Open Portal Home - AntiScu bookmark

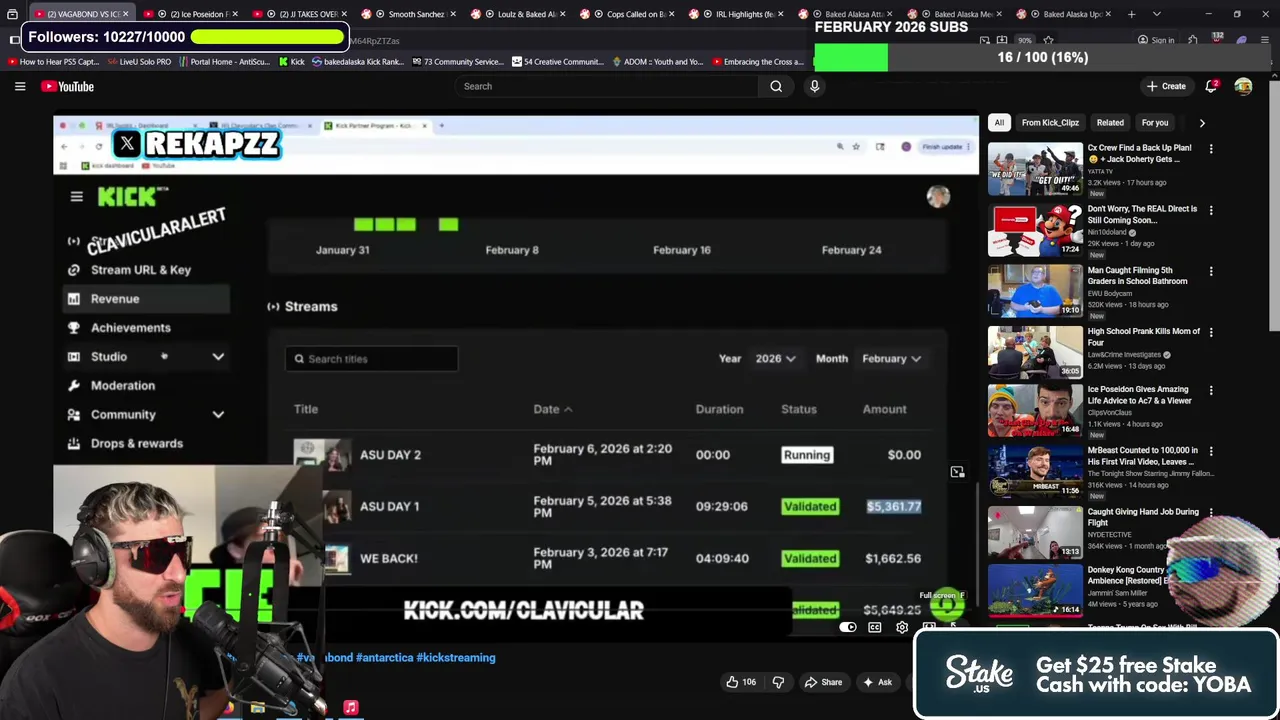click(x=224, y=62)
